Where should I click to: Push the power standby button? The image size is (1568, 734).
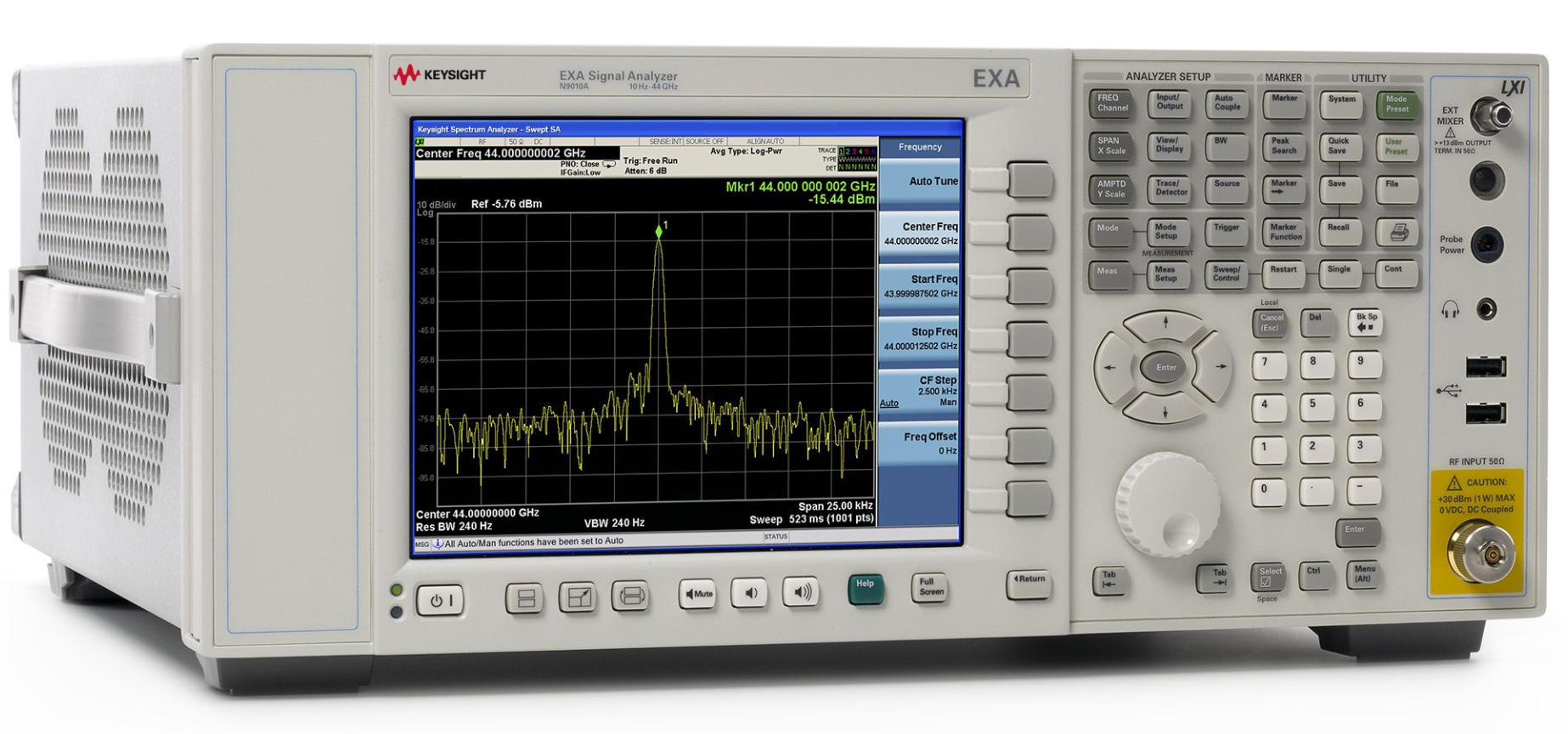click(x=439, y=601)
